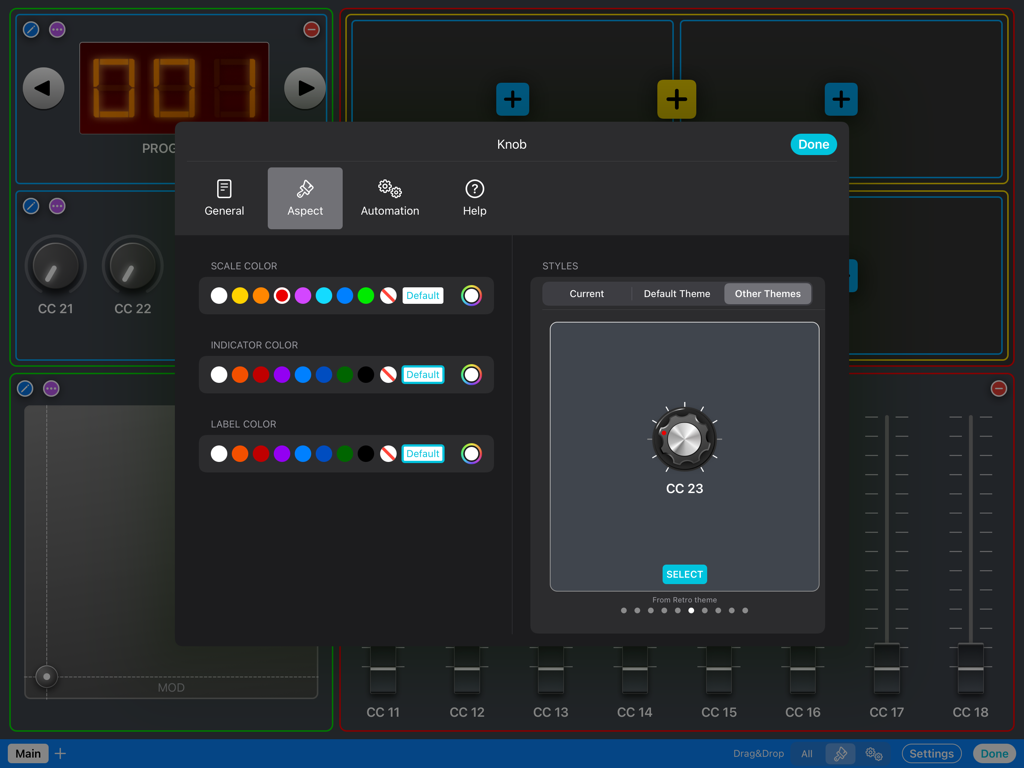Click a pagination dot under the style preview

(690, 610)
